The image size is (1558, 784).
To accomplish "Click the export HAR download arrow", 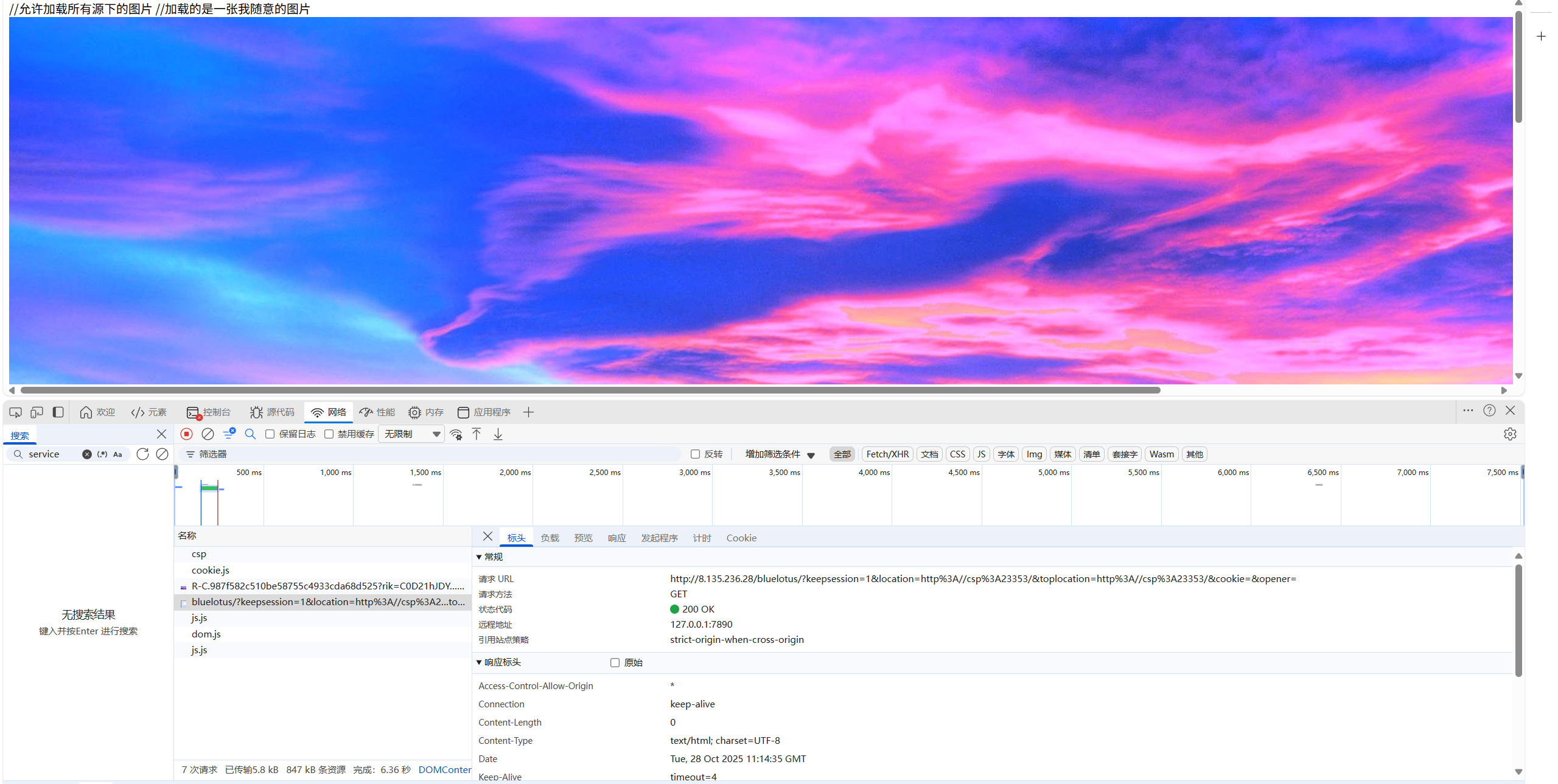I will [498, 434].
